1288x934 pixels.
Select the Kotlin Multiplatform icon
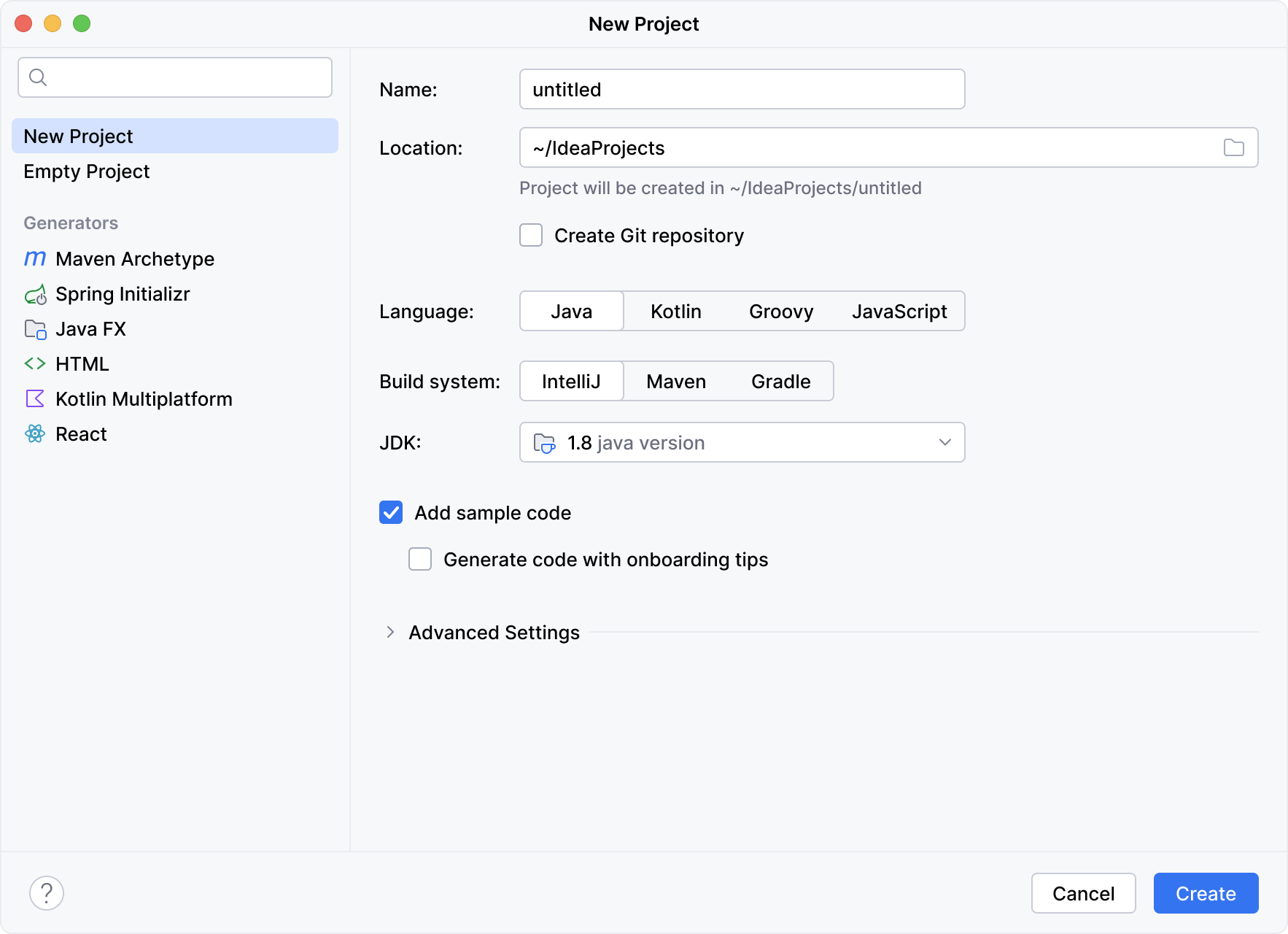click(x=35, y=399)
